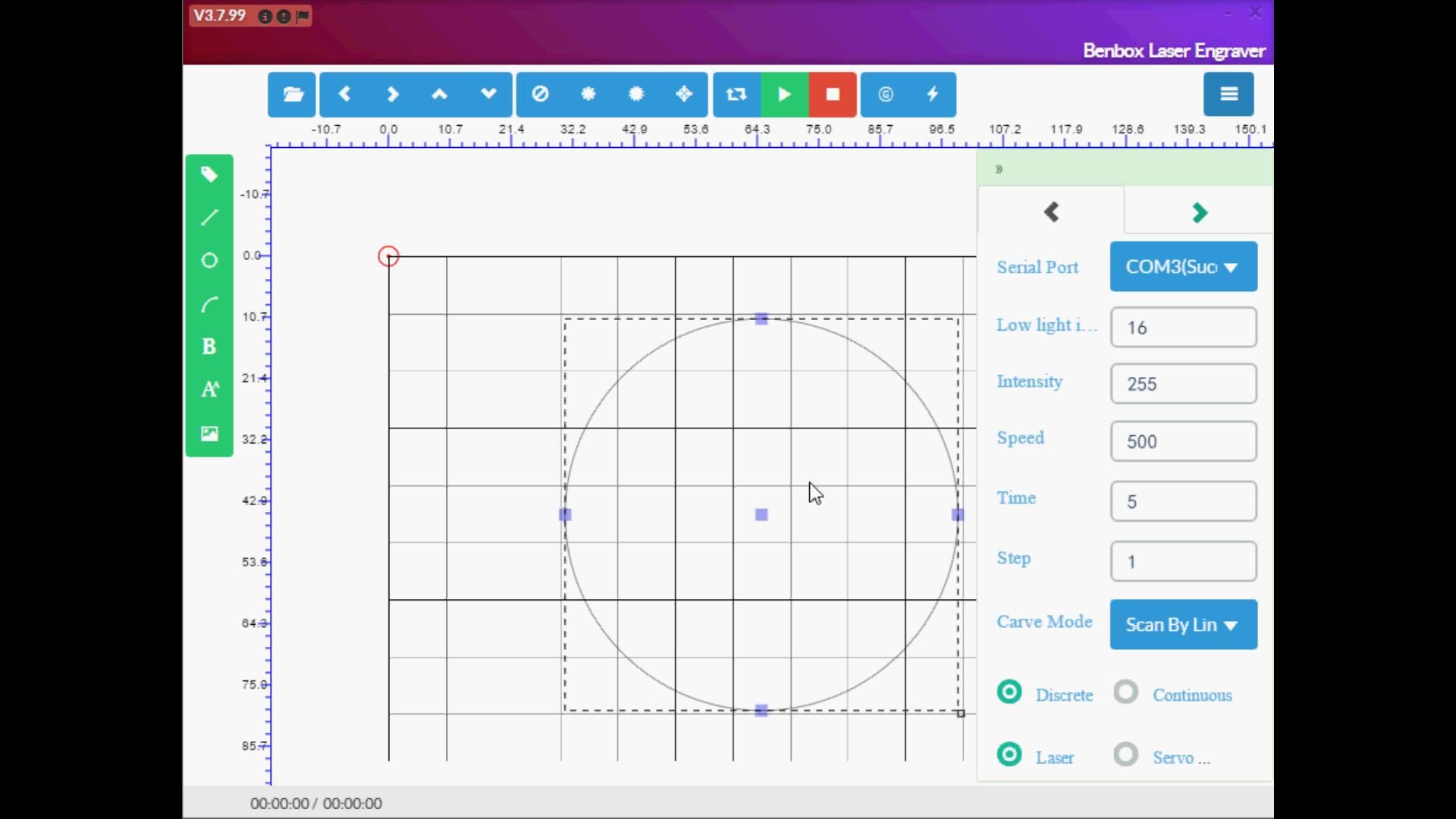Screen dimensions: 1456x819
Task: Select the image insert tool
Action: [209, 434]
